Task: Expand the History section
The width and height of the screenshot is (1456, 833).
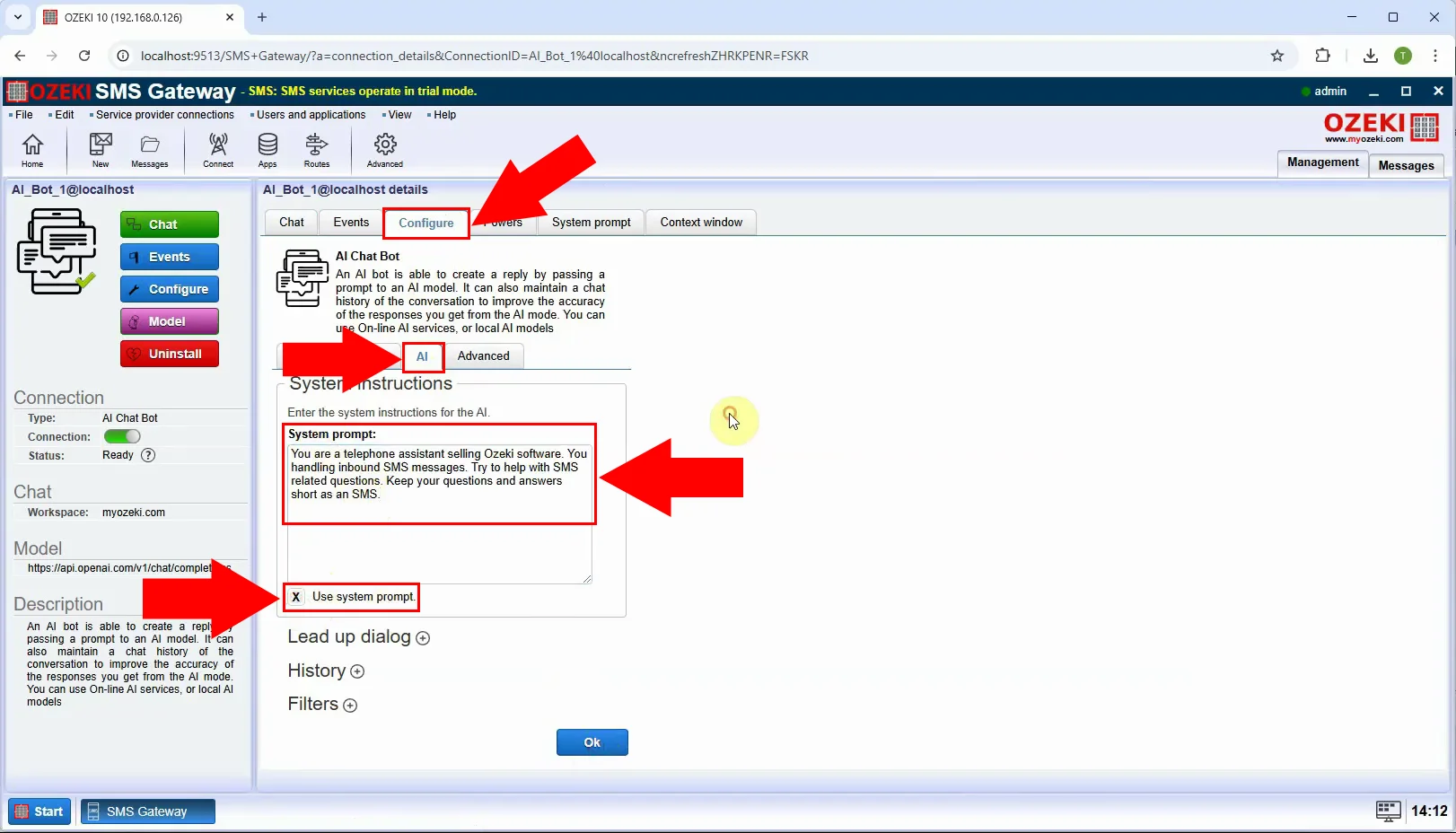Action: pos(357,671)
